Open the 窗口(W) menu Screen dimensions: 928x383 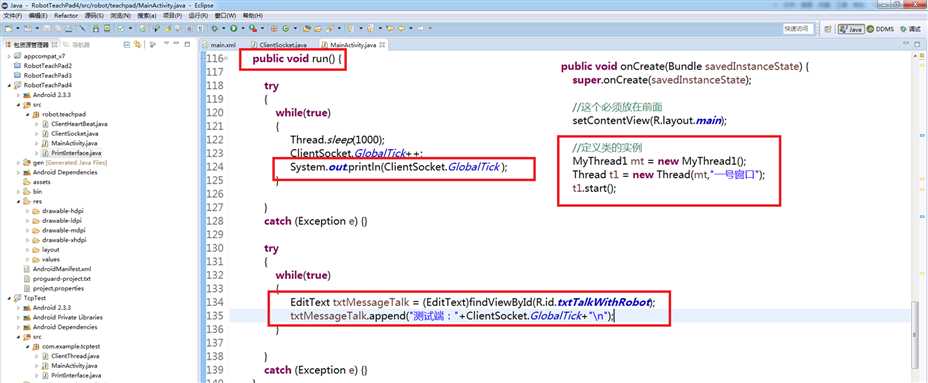pos(226,15)
